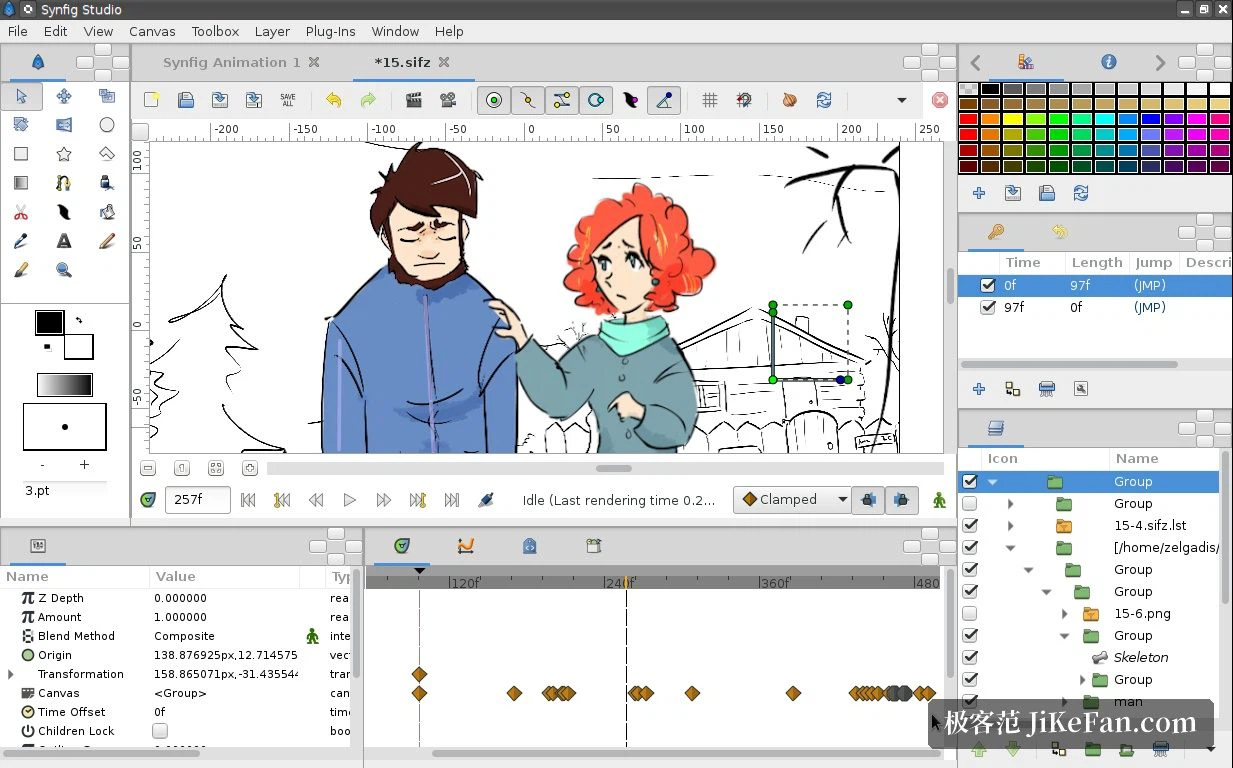Image resolution: width=1233 pixels, height=768 pixels.
Task: Select the Star tool
Action: coord(64,154)
